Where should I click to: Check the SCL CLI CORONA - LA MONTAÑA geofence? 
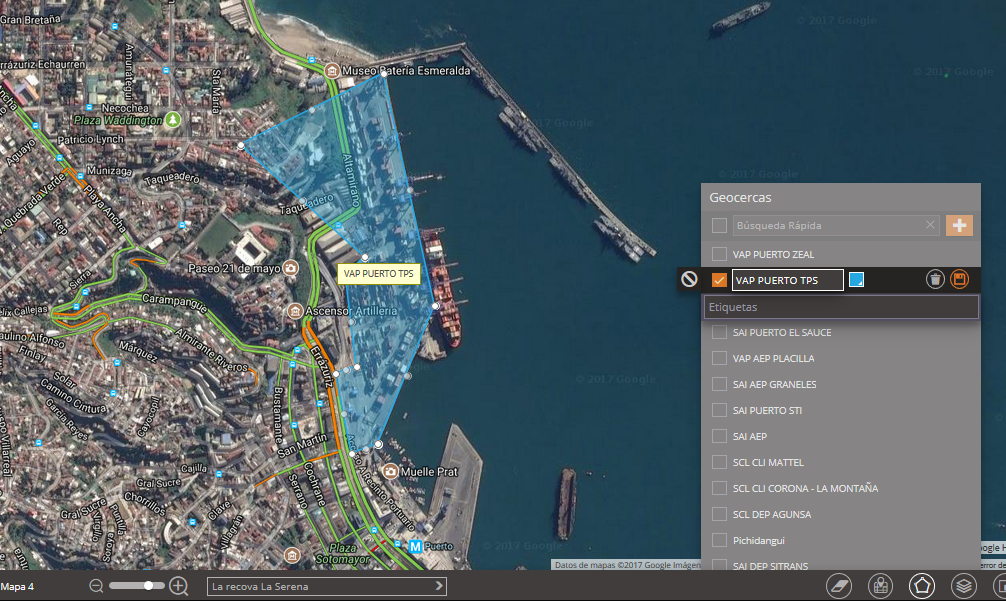coord(719,488)
